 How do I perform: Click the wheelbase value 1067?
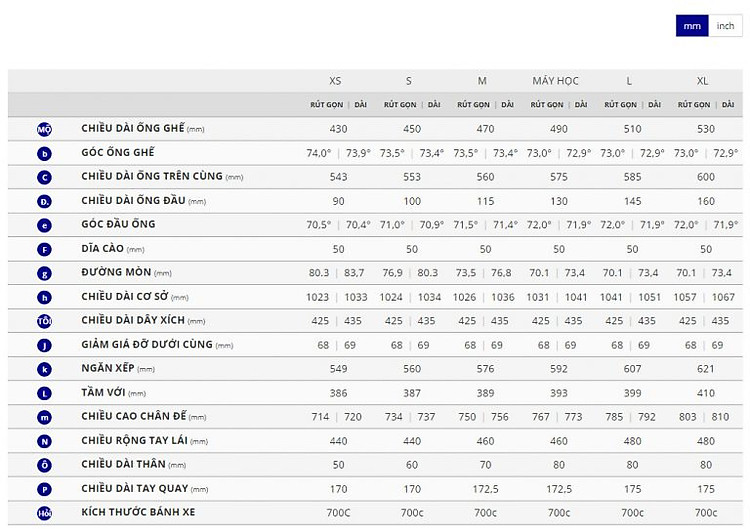(x=723, y=298)
